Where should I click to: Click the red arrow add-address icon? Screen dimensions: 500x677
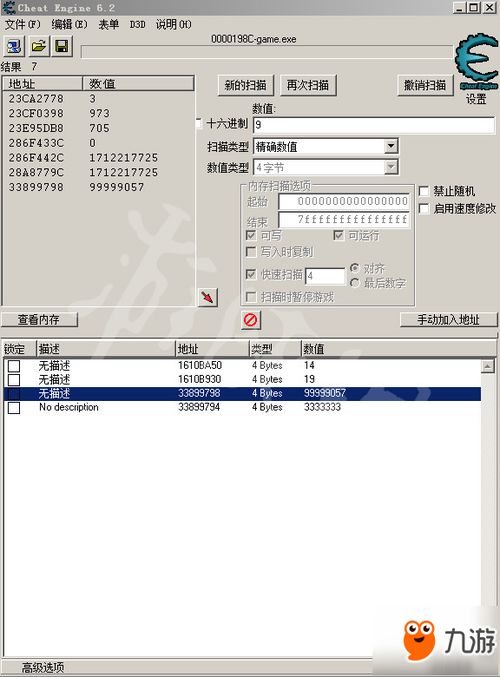tap(208, 297)
